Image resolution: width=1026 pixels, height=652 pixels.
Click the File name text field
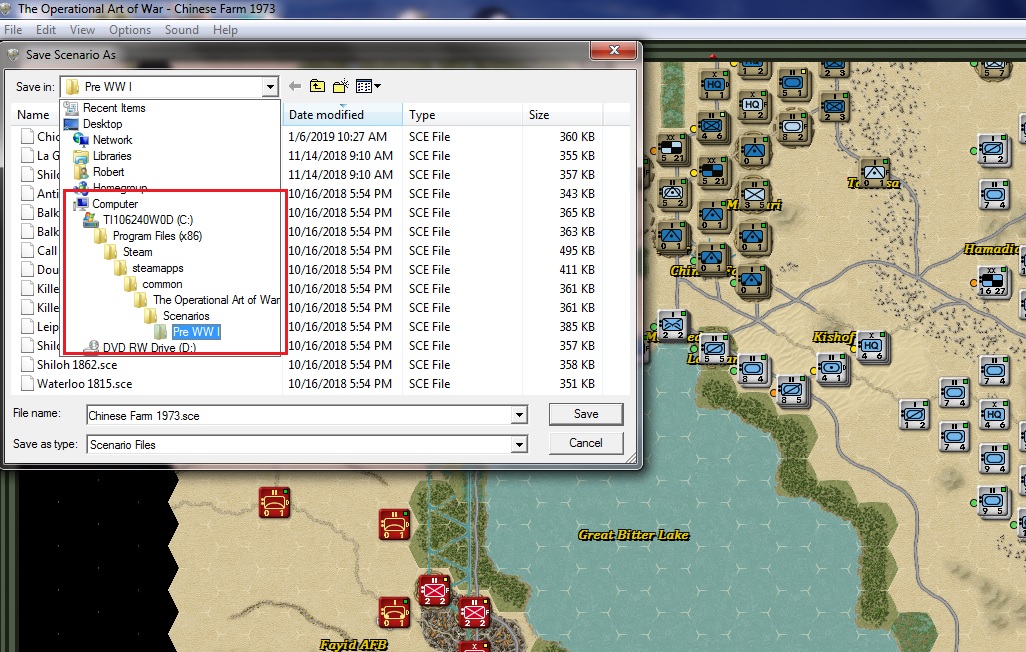point(300,415)
